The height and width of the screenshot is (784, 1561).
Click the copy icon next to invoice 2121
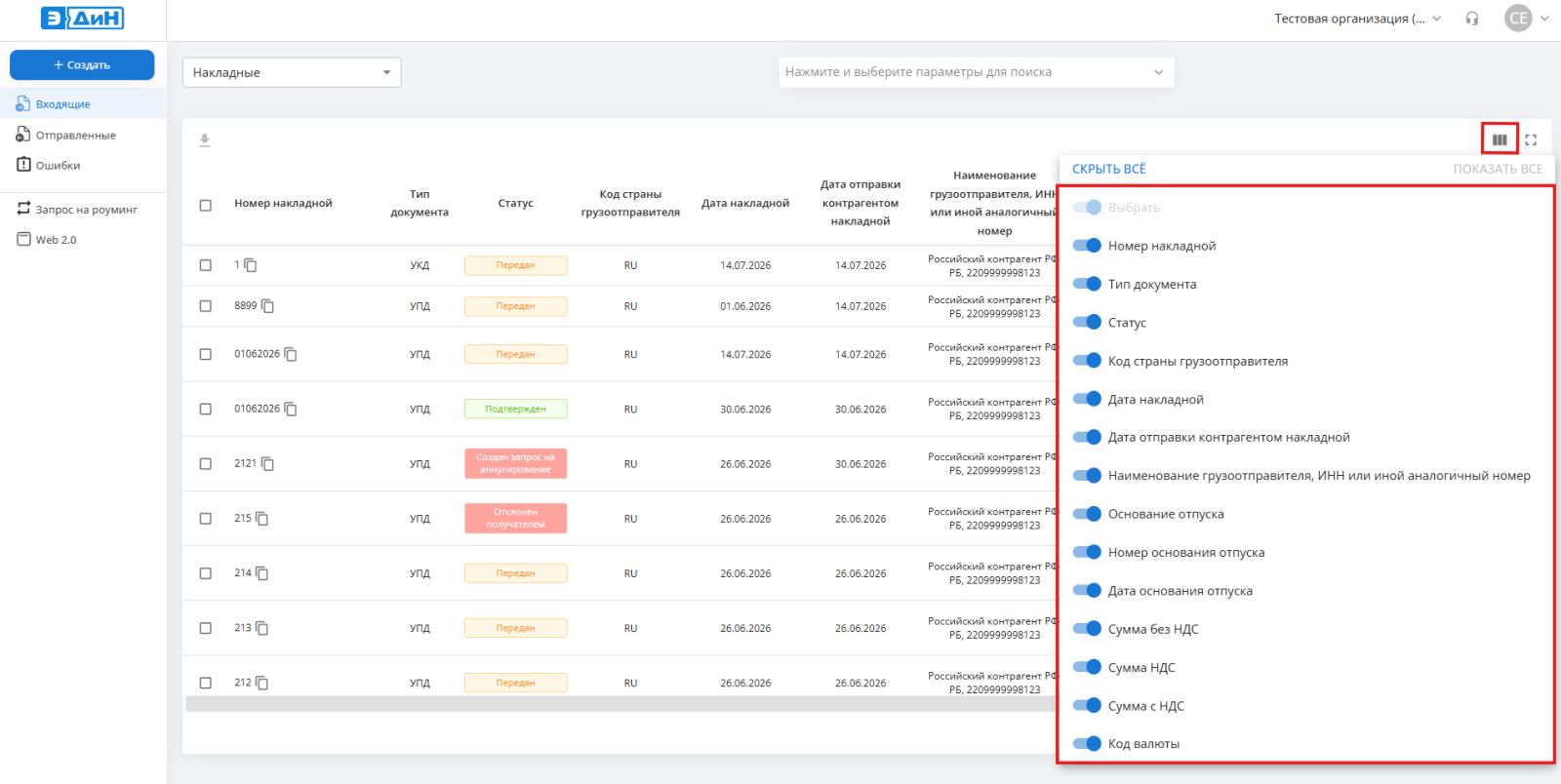coord(267,464)
